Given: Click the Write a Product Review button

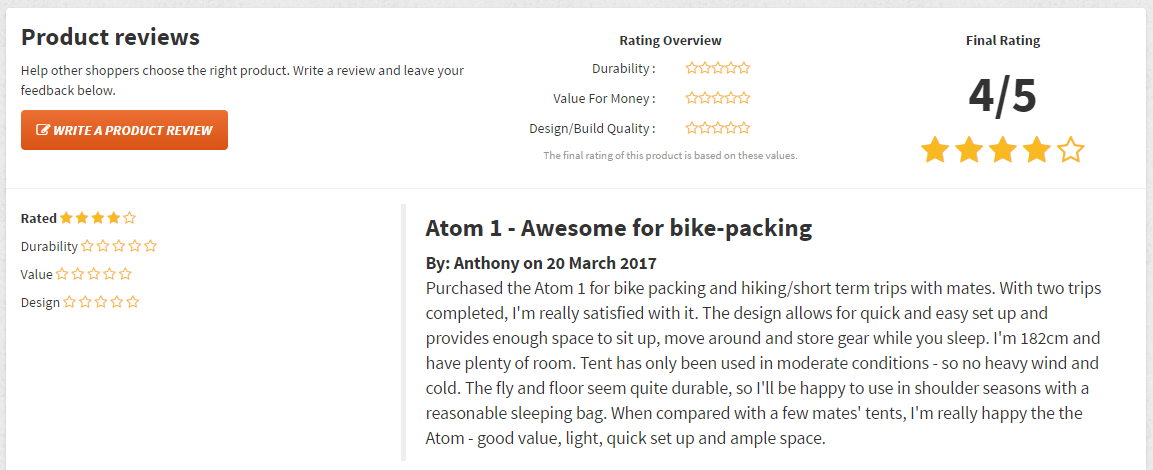Looking at the screenshot, I should 124,130.
